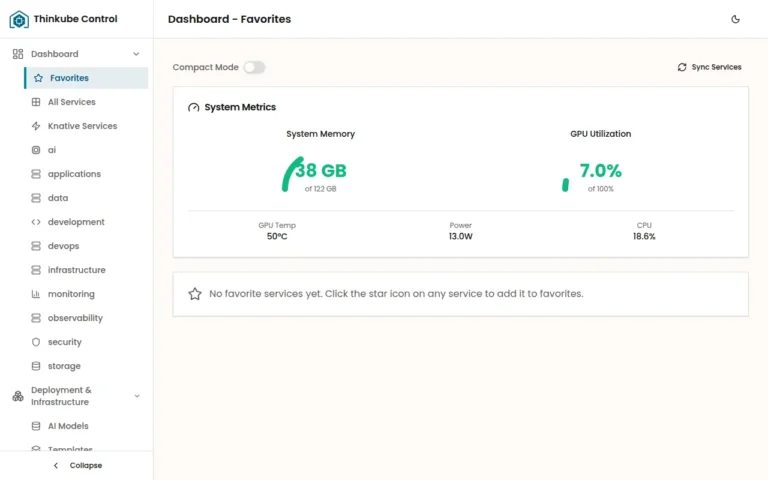This screenshot has width=768, height=480.
Task: Click the System Metrics heading
Action: click(x=240, y=107)
